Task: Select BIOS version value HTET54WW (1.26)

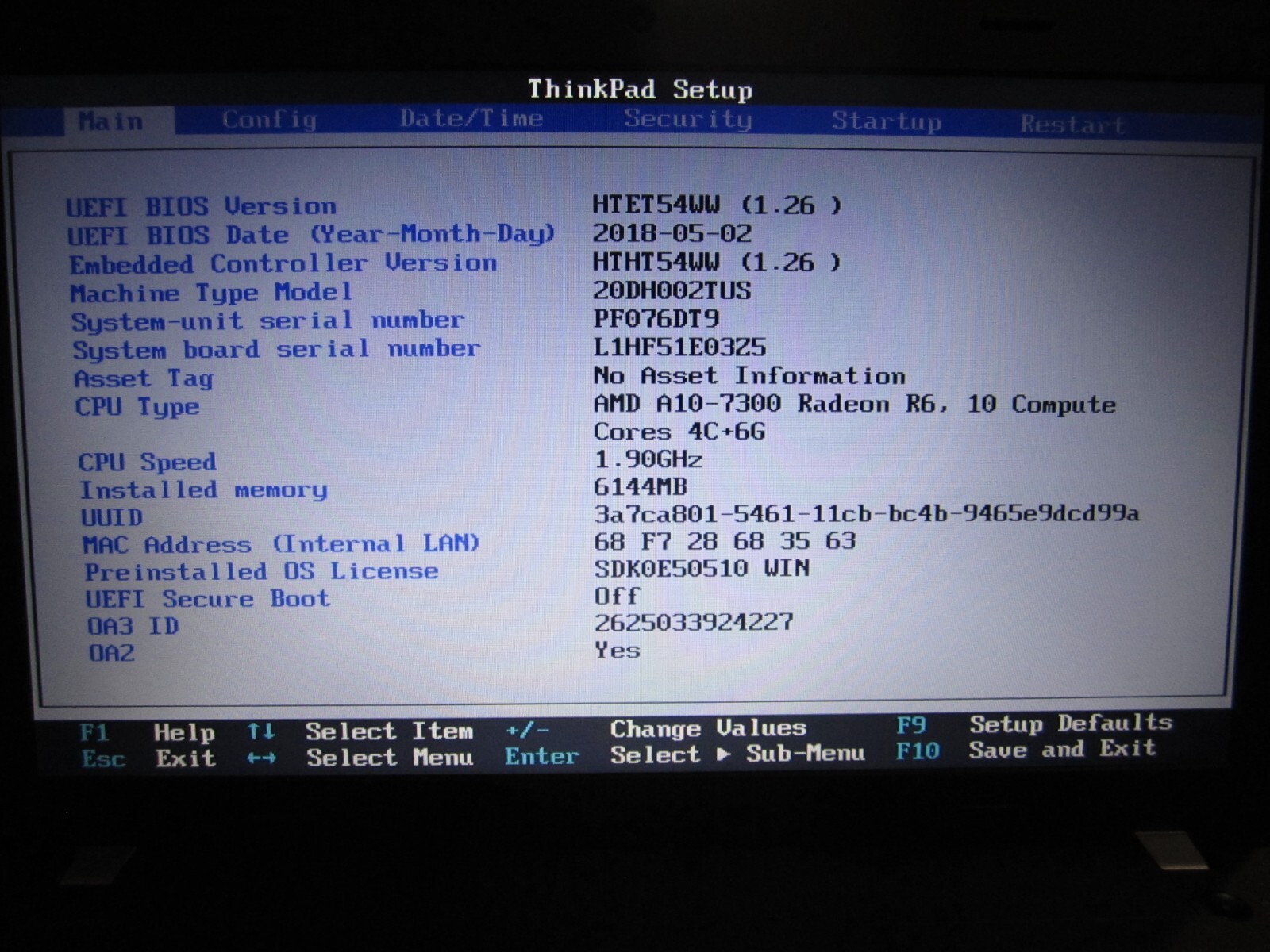Action: (x=716, y=205)
